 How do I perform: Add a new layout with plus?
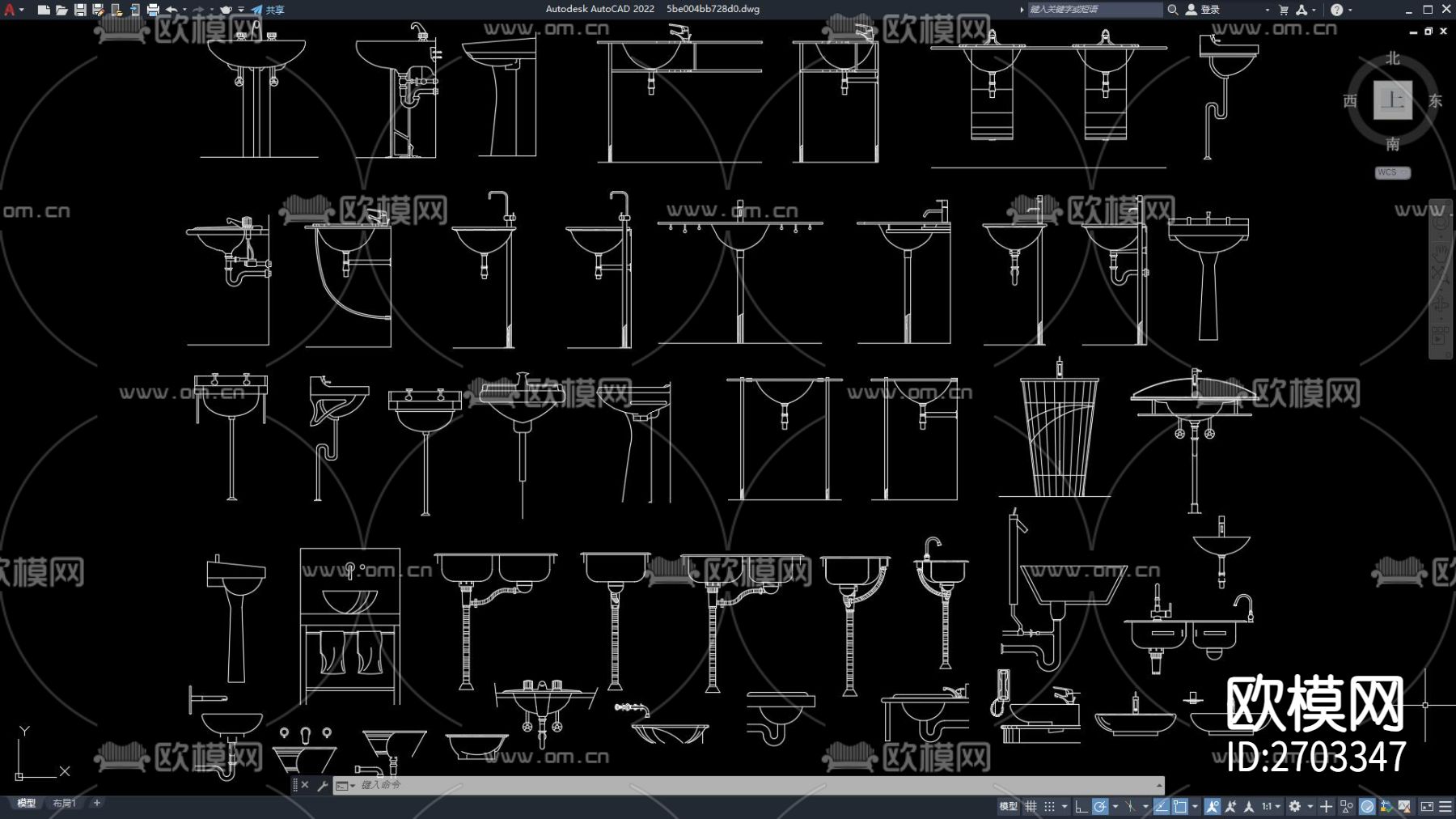[x=97, y=804]
